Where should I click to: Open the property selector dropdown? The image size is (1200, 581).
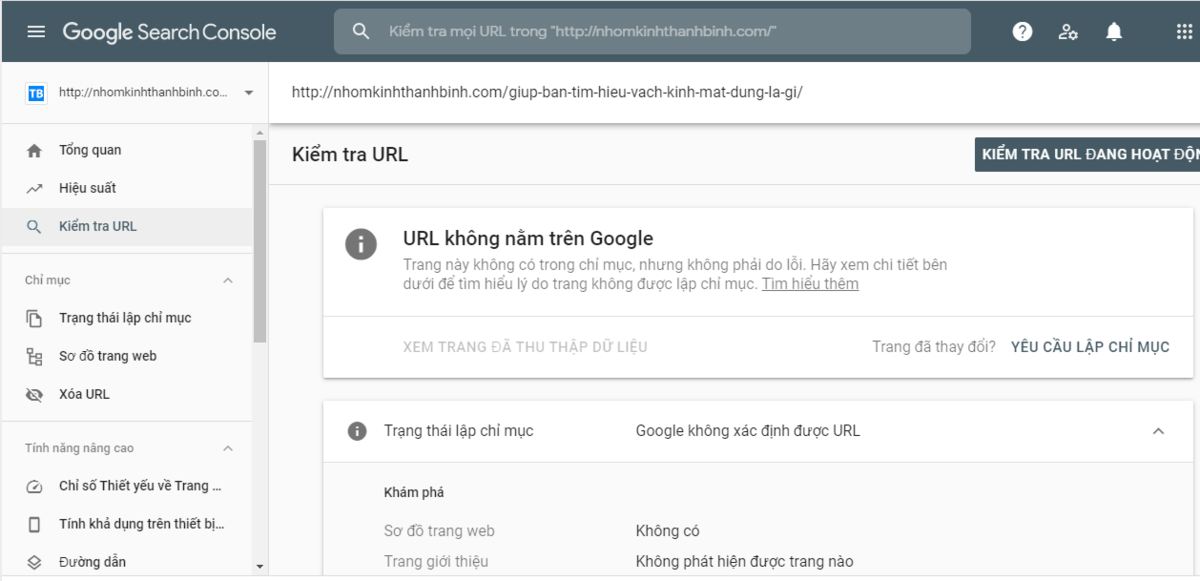[248, 93]
